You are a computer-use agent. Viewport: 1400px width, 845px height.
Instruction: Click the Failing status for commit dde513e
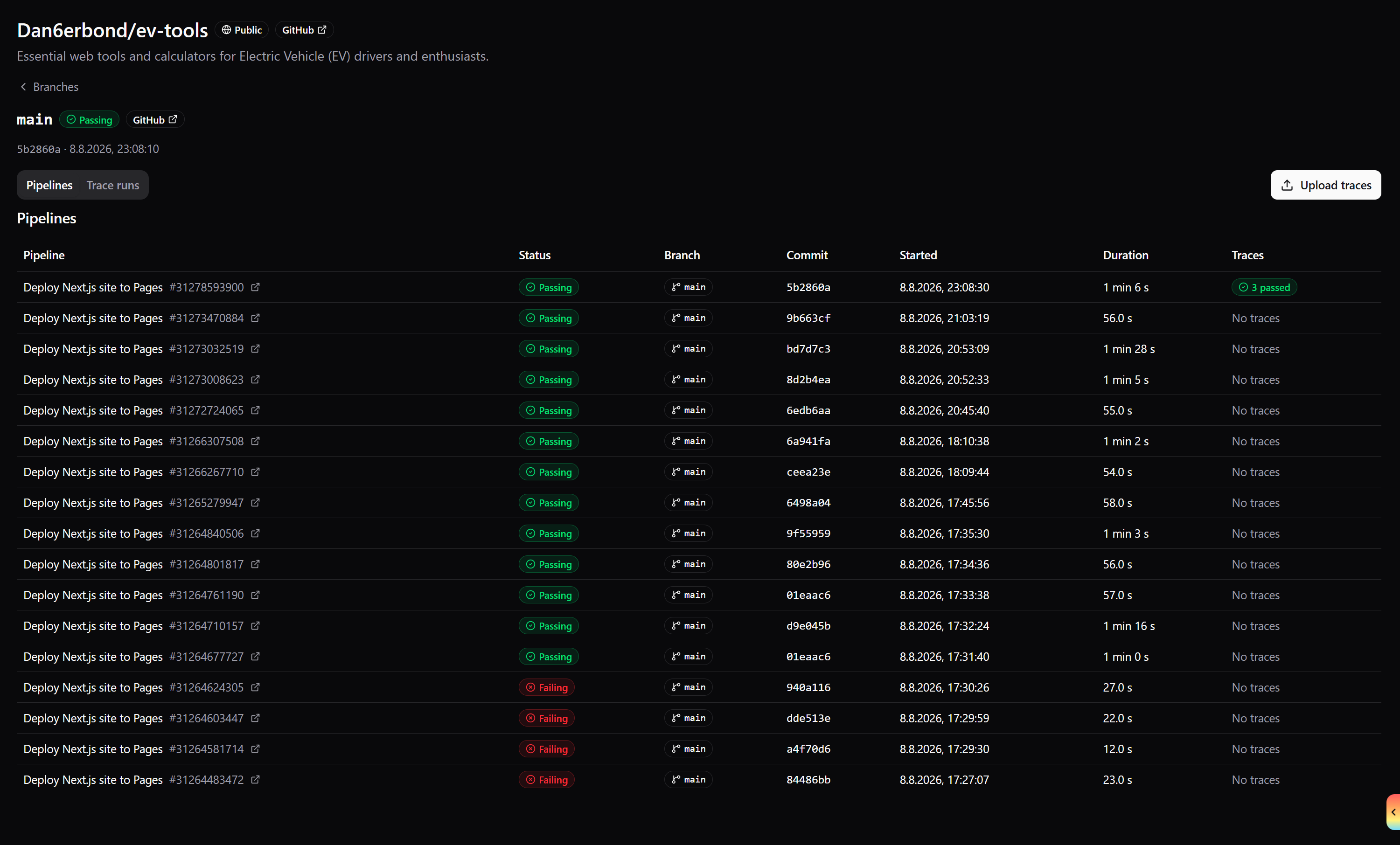pyautogui.click(x=547, y=718)
